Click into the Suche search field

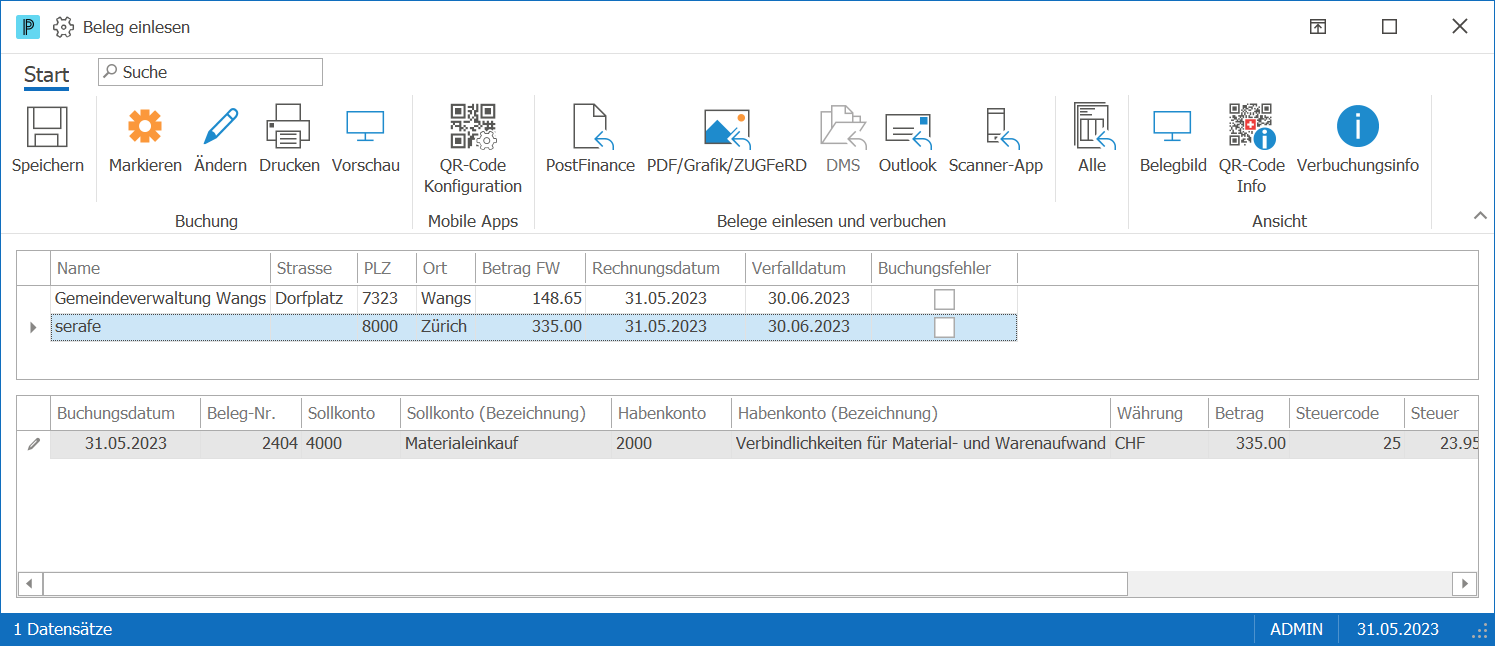(210, 72)
